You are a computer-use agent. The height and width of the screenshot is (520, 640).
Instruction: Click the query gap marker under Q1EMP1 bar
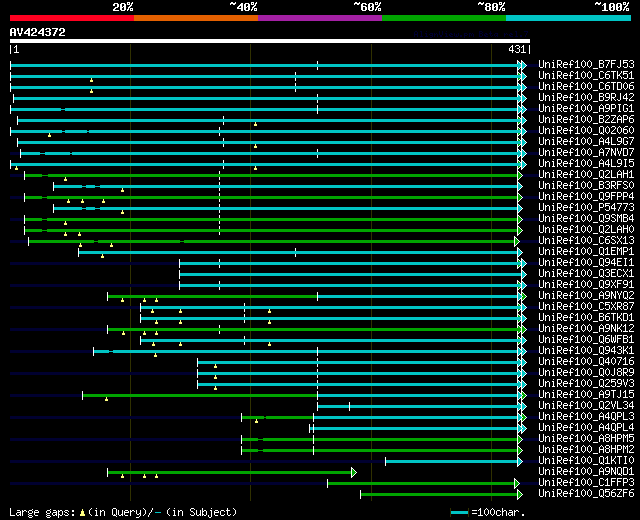(x=102, y=256)
